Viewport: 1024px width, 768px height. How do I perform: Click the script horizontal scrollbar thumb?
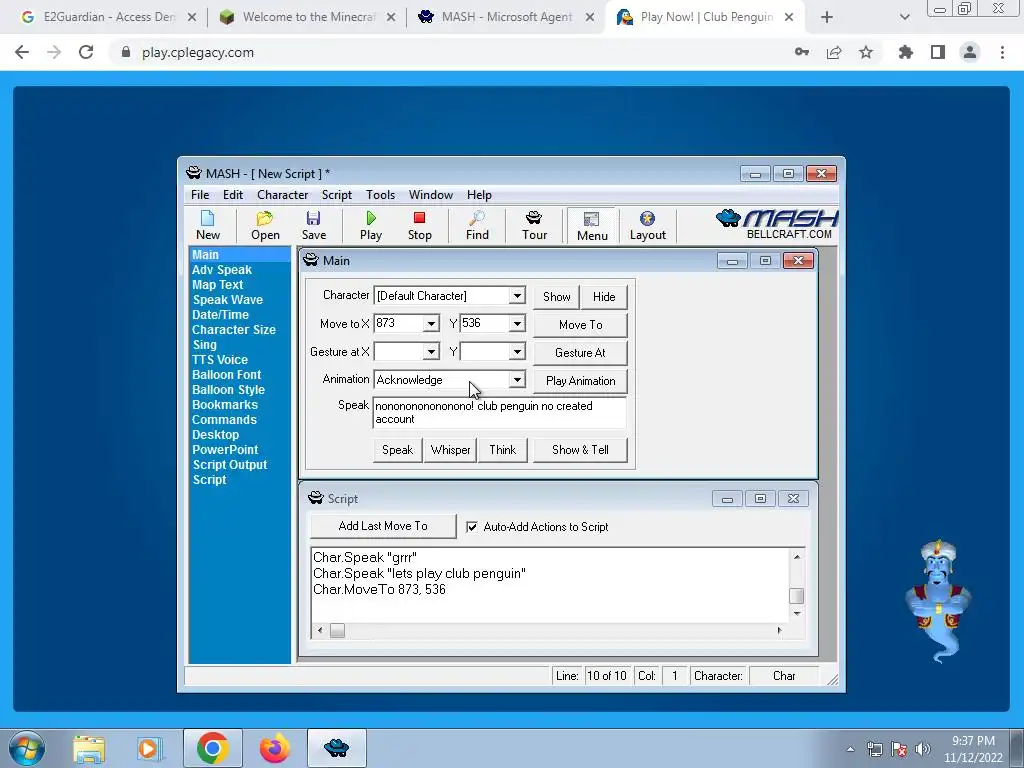point(337,630)
